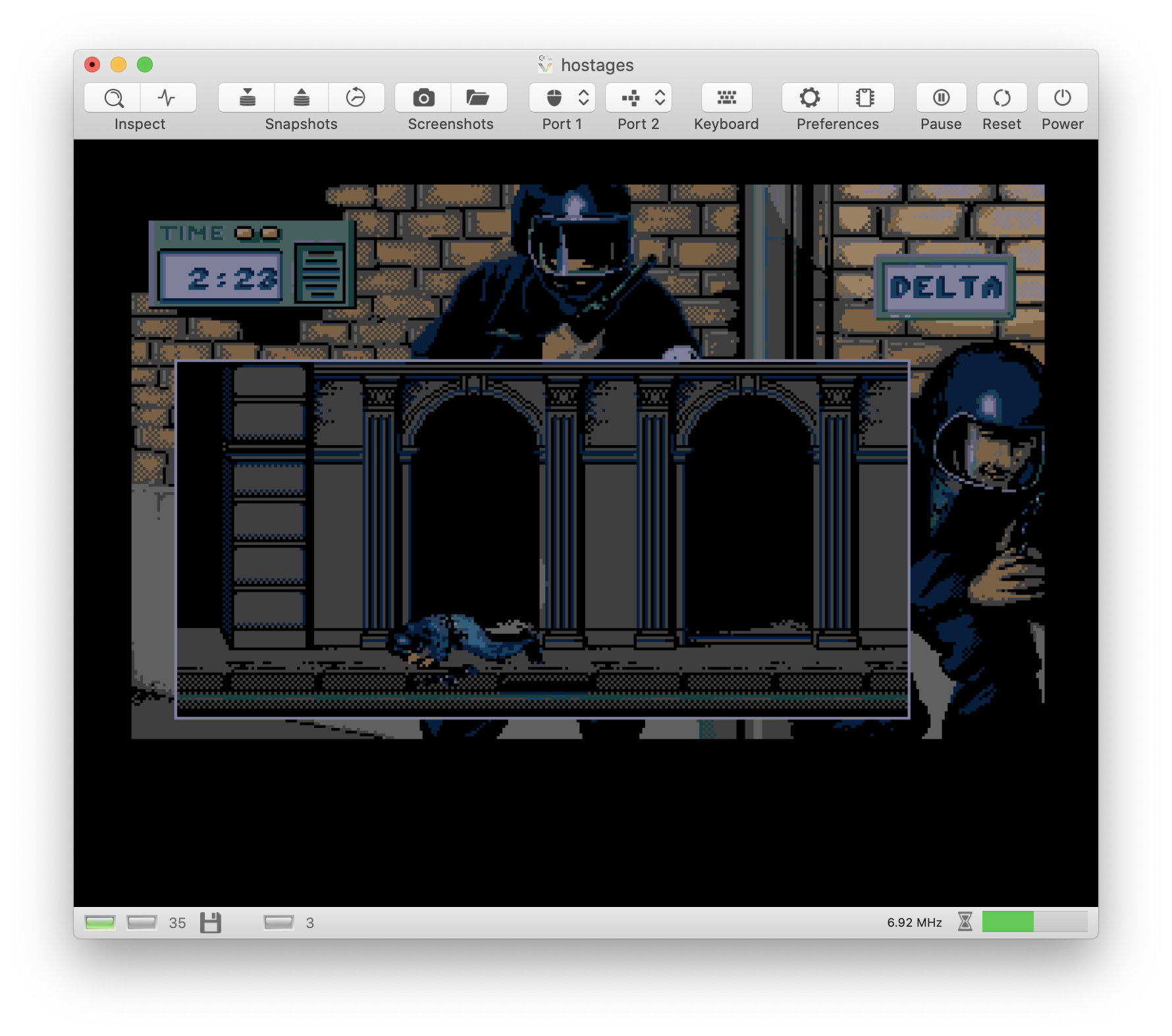Click the 6.92 MHz clock speed readout

point(915,922)
